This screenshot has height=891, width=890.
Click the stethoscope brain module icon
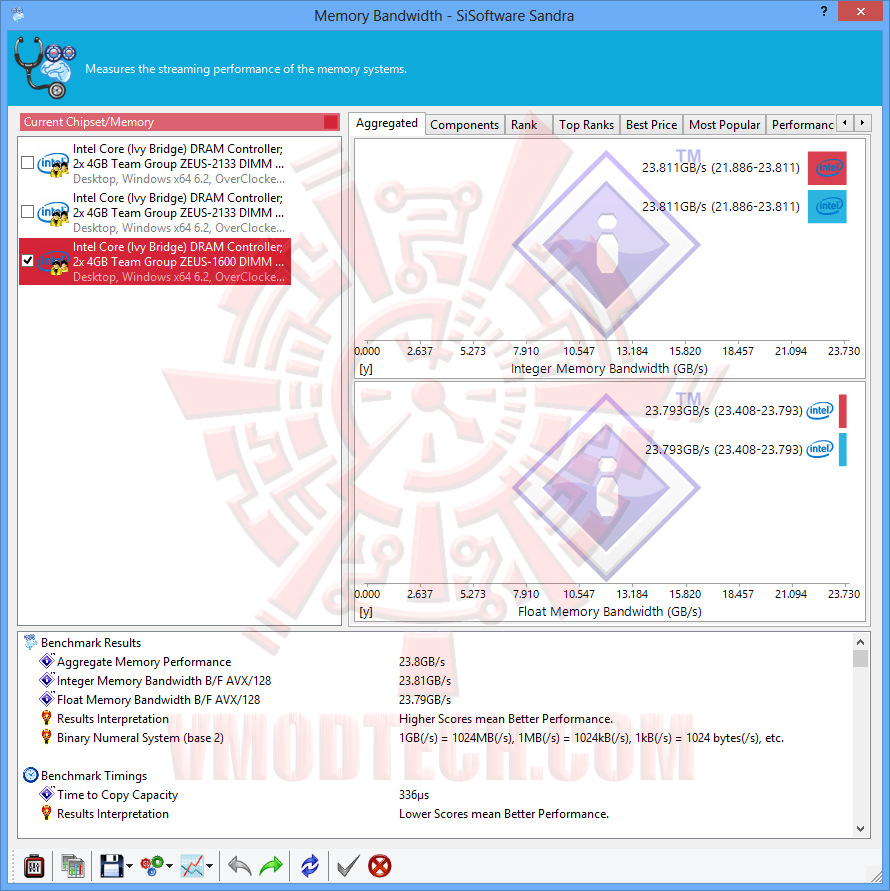[x=45, y=68]
